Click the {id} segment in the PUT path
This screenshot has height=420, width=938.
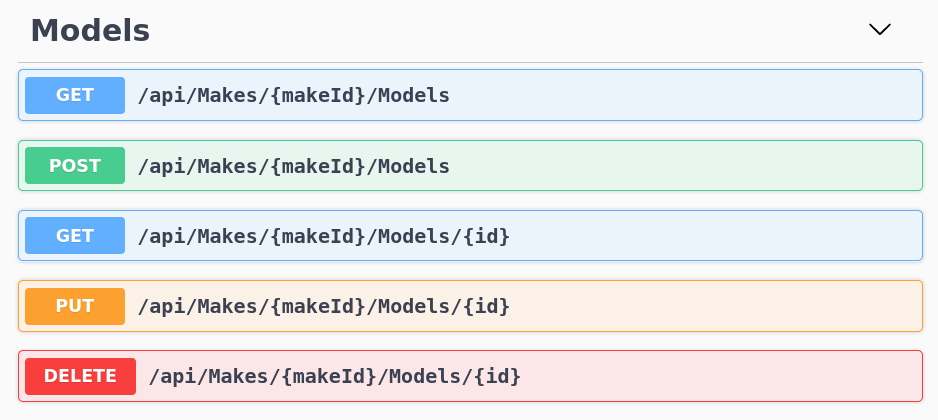coord(488,306)
